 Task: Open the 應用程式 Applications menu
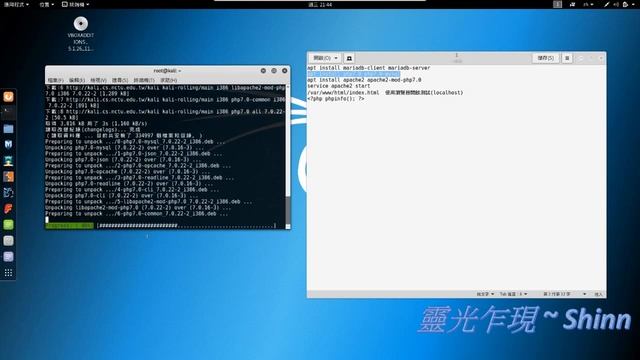[x=16, y=4]
